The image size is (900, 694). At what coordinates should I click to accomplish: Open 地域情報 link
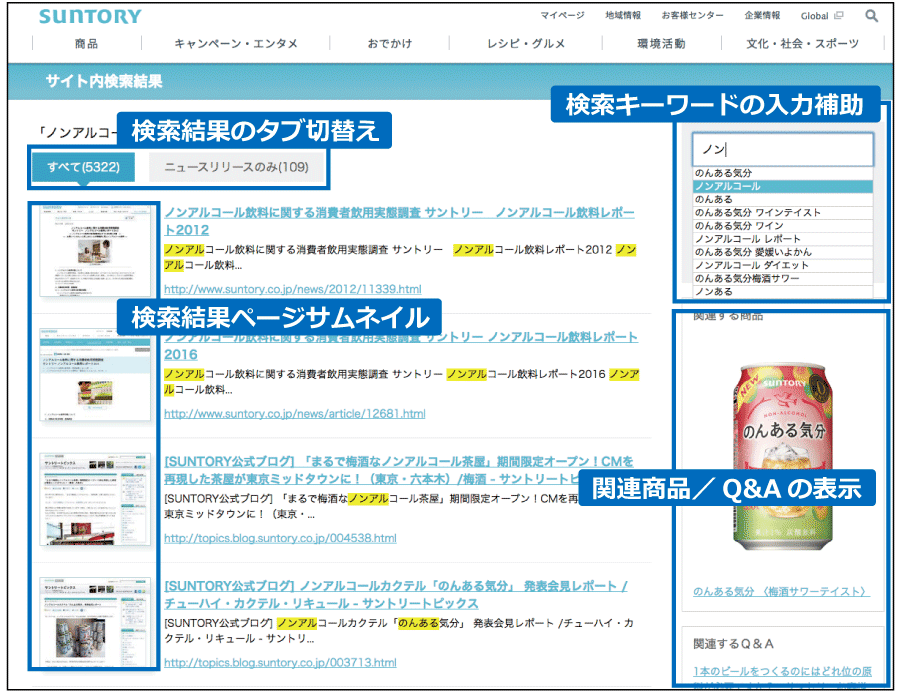point(623,15)
